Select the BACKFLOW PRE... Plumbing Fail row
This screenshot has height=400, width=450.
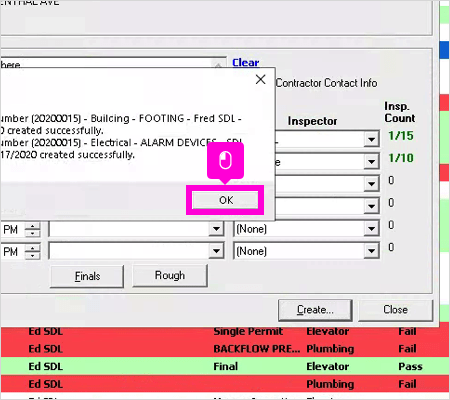tap(225, 349)
